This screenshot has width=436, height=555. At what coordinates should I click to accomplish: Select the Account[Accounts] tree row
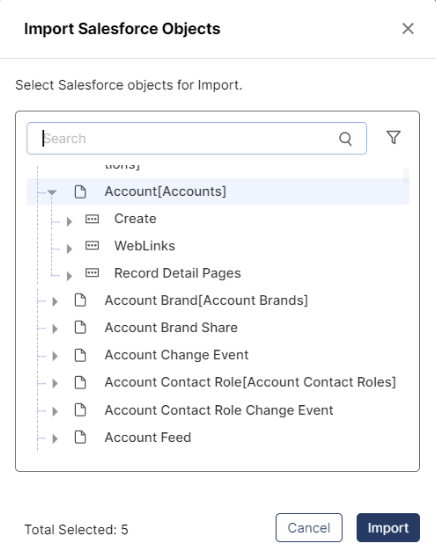click(218, 191)
